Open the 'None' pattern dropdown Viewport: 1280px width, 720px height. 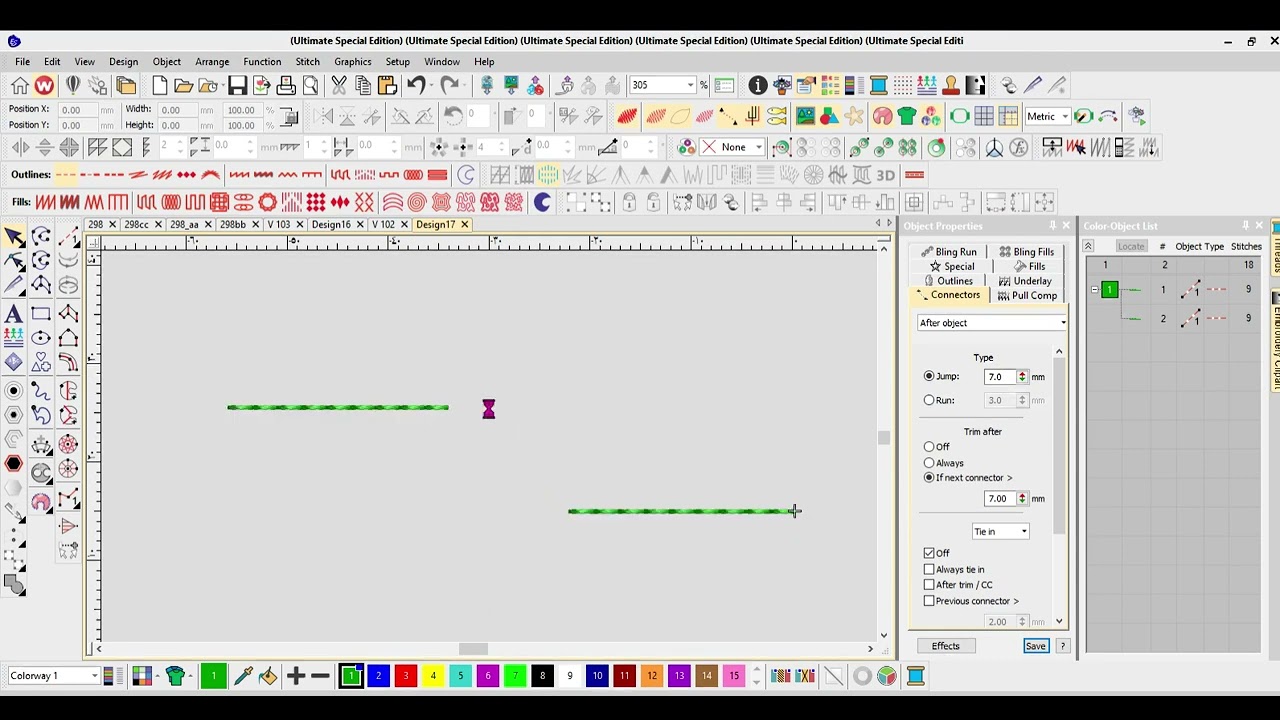[x=758, y=148]
